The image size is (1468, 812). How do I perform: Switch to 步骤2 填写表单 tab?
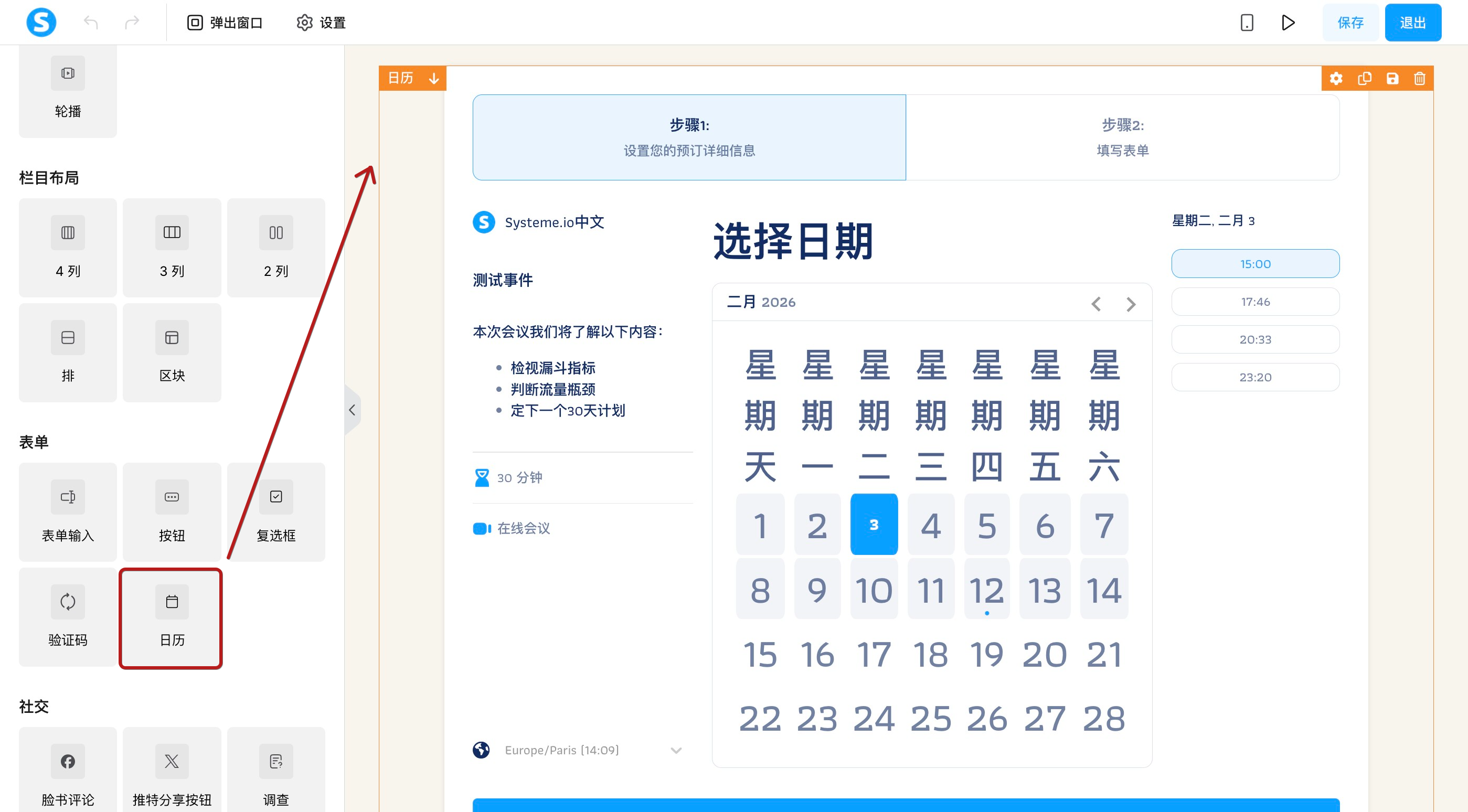point(1122,137)
